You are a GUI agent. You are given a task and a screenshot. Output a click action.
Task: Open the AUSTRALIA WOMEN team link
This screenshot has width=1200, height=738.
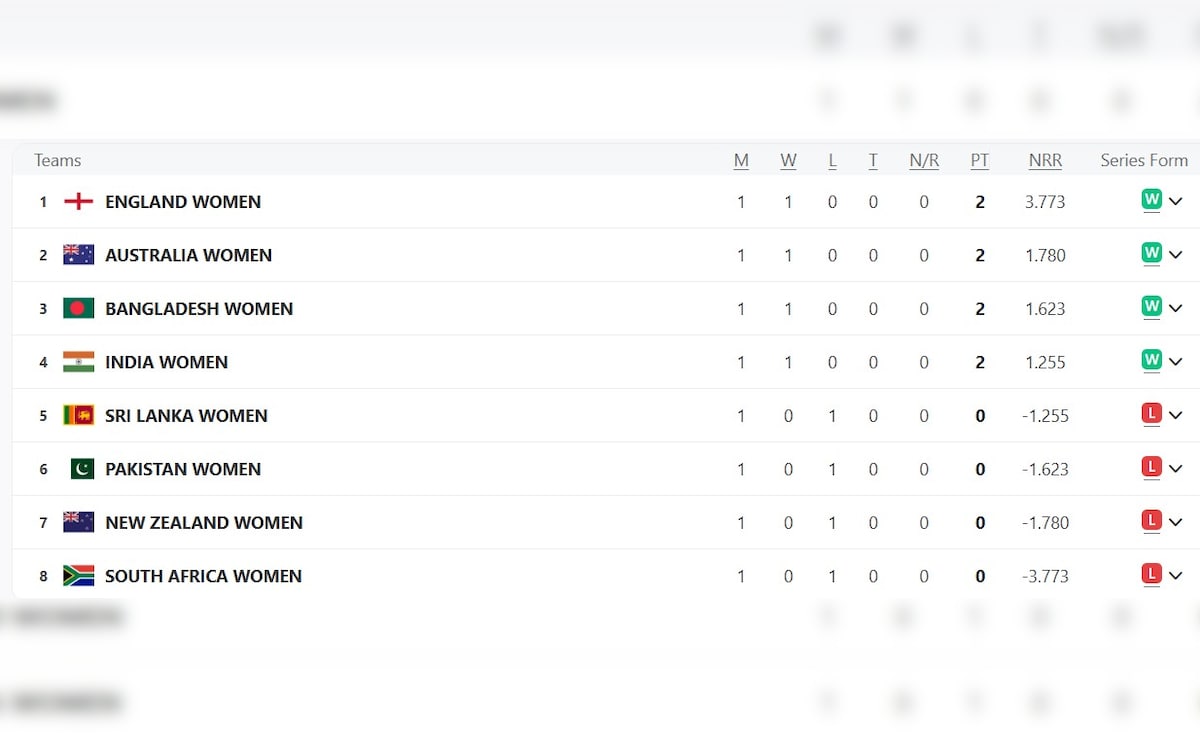[x=188, y=255]
